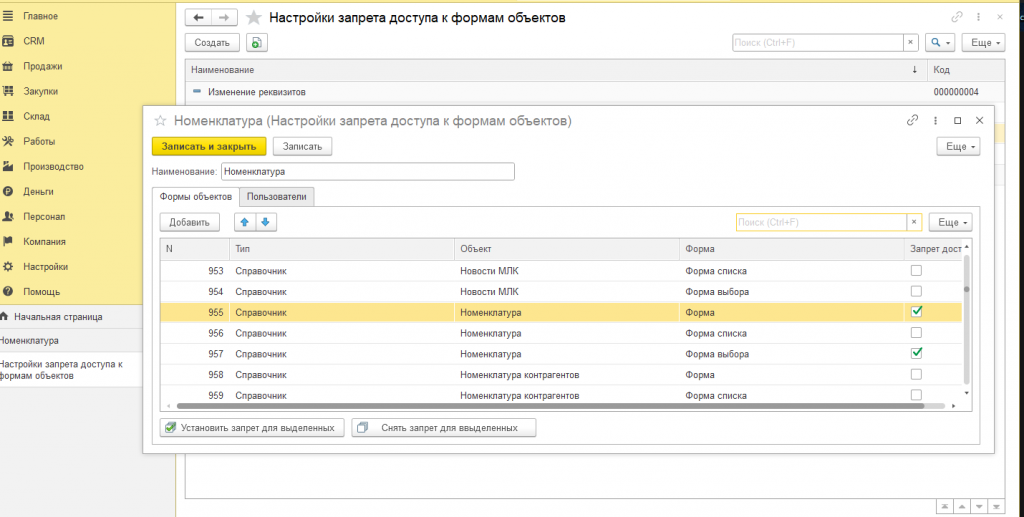
Task: Open the magnifier search dropdown in list
Action: 939,42
